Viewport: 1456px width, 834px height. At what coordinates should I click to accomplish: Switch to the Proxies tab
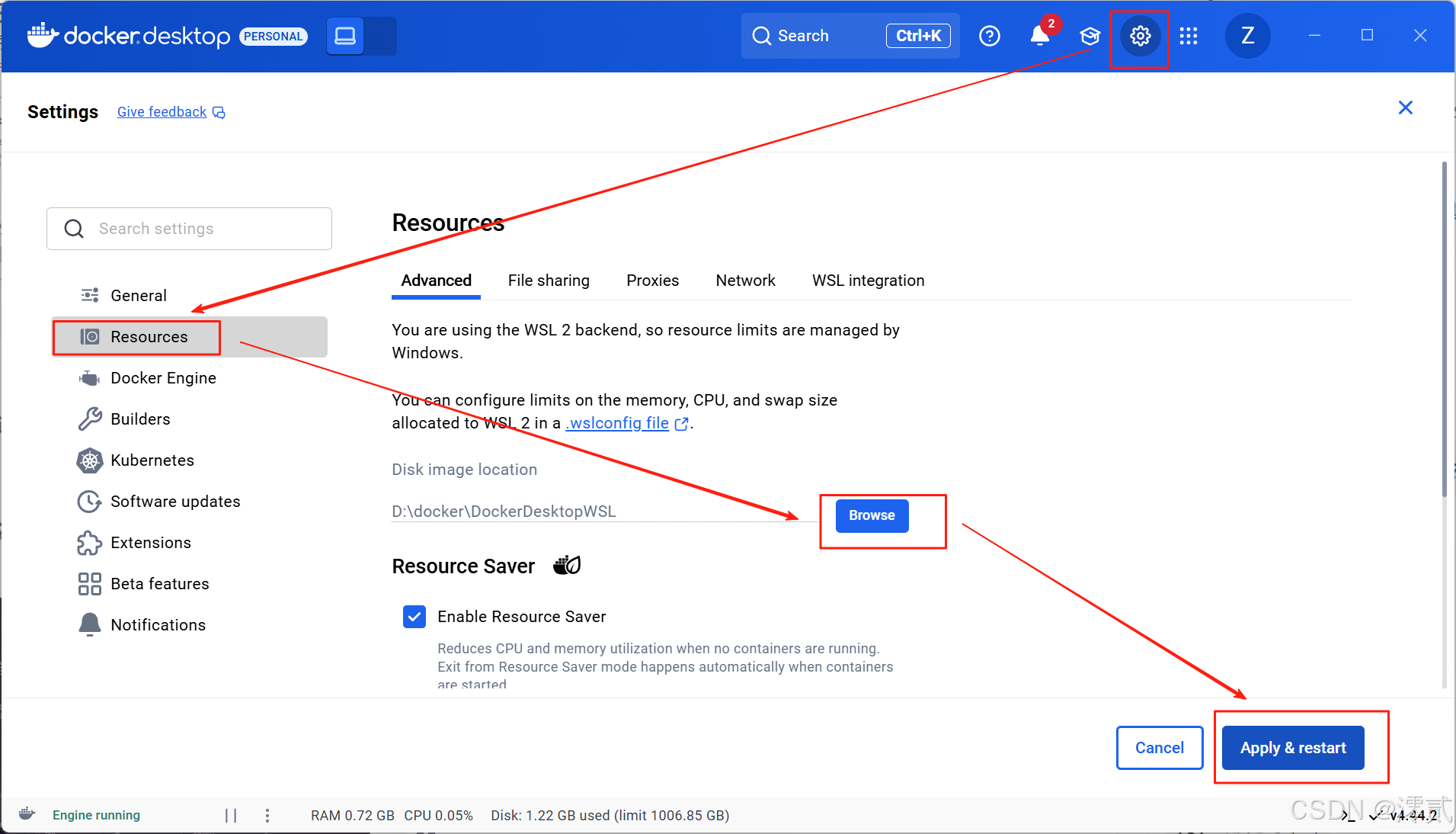click(653, 281)
